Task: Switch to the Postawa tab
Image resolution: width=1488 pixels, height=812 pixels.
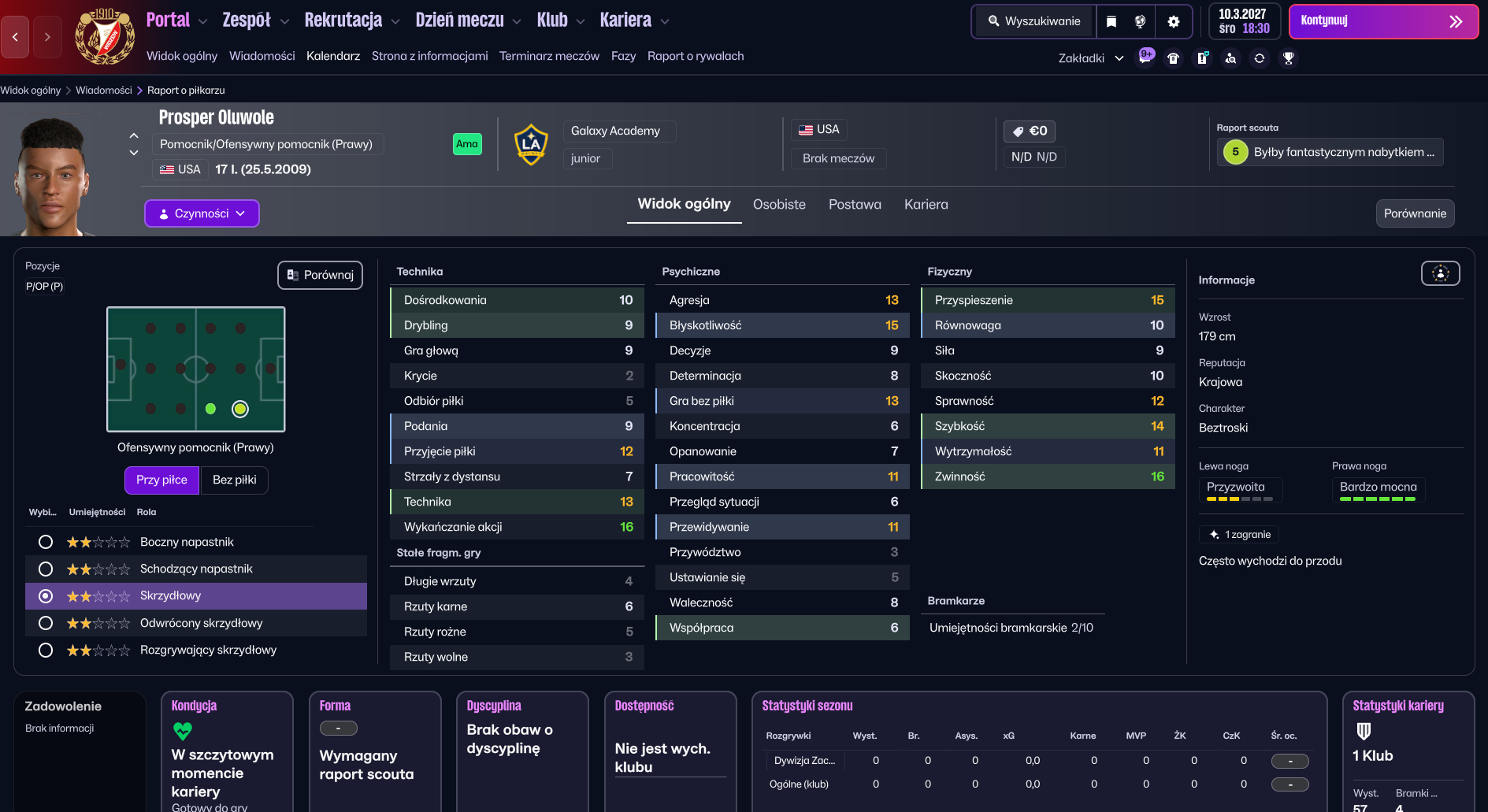Action: 855,205
